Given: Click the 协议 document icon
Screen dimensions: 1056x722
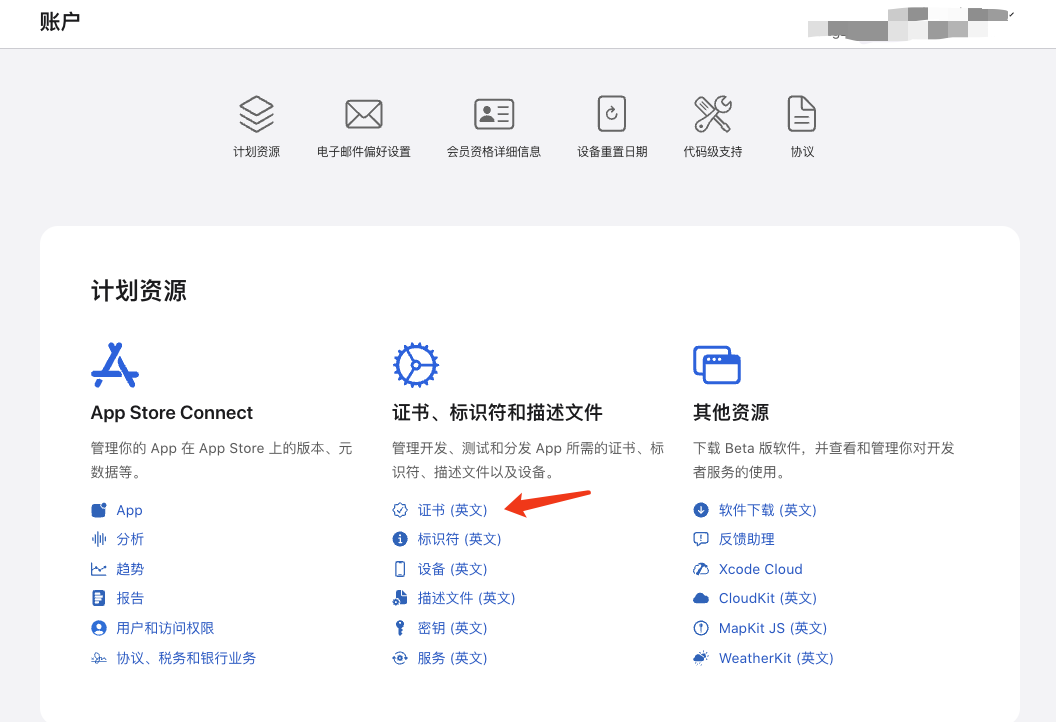Looking at the screenshot, I should point(802,114).
